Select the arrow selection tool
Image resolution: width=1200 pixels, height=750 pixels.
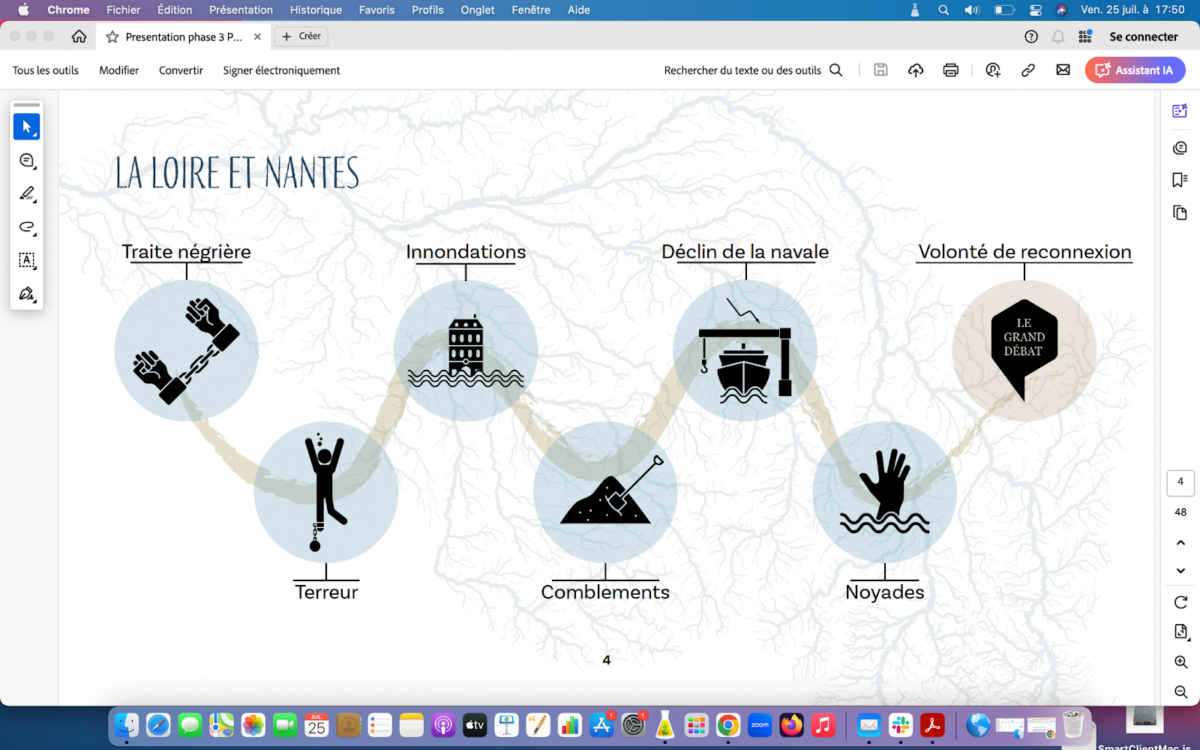[27, 127]
